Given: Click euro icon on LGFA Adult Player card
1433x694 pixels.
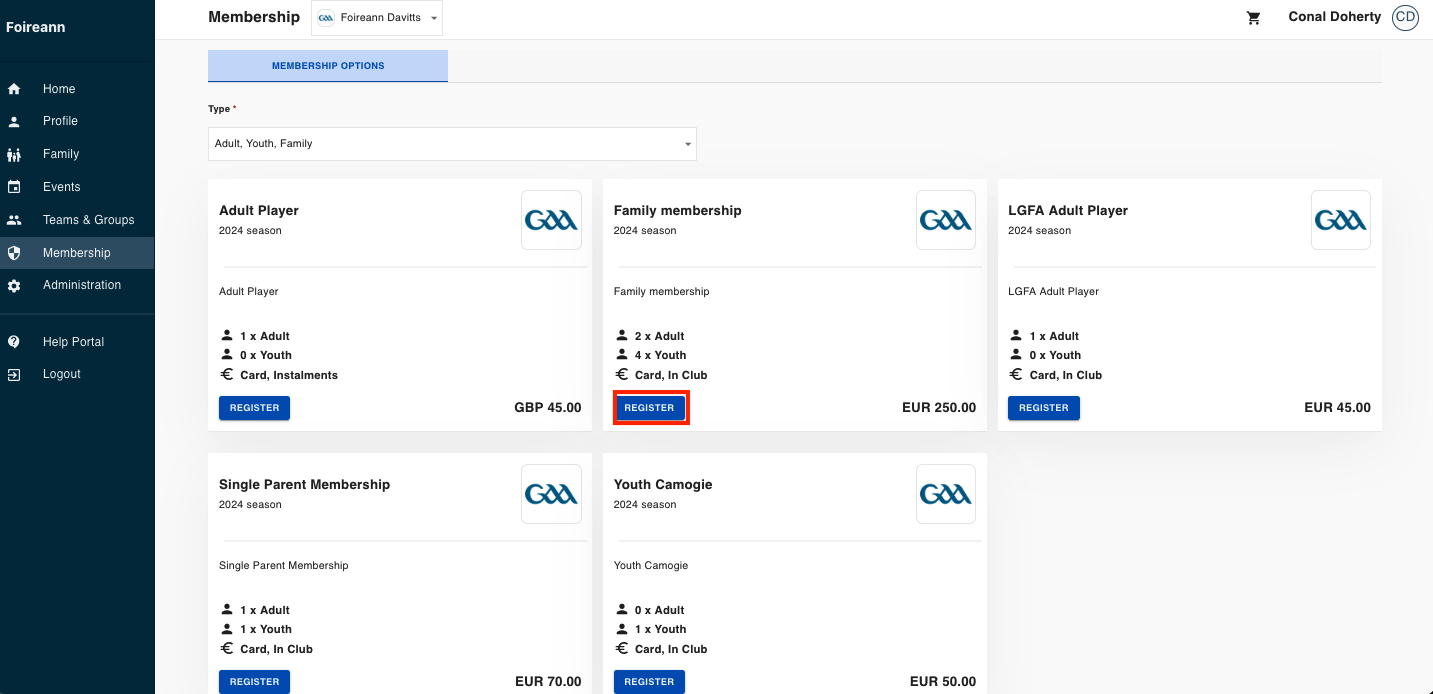Looking at the screenshot, I should pyautogui.click(x=1017, y=375).
